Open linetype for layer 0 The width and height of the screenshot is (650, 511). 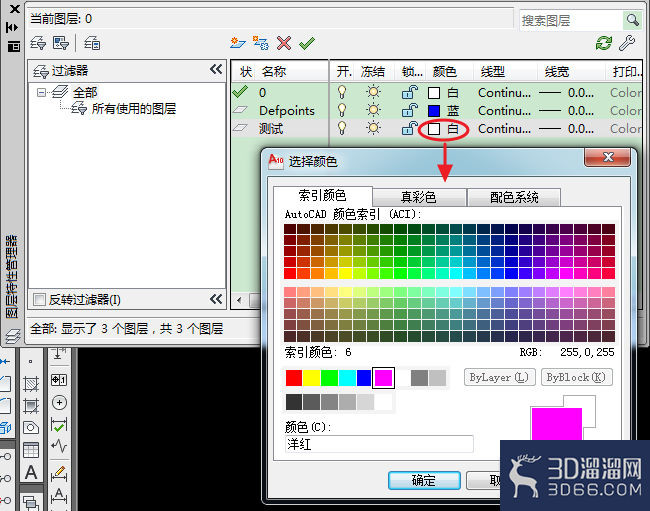[504, 92]
